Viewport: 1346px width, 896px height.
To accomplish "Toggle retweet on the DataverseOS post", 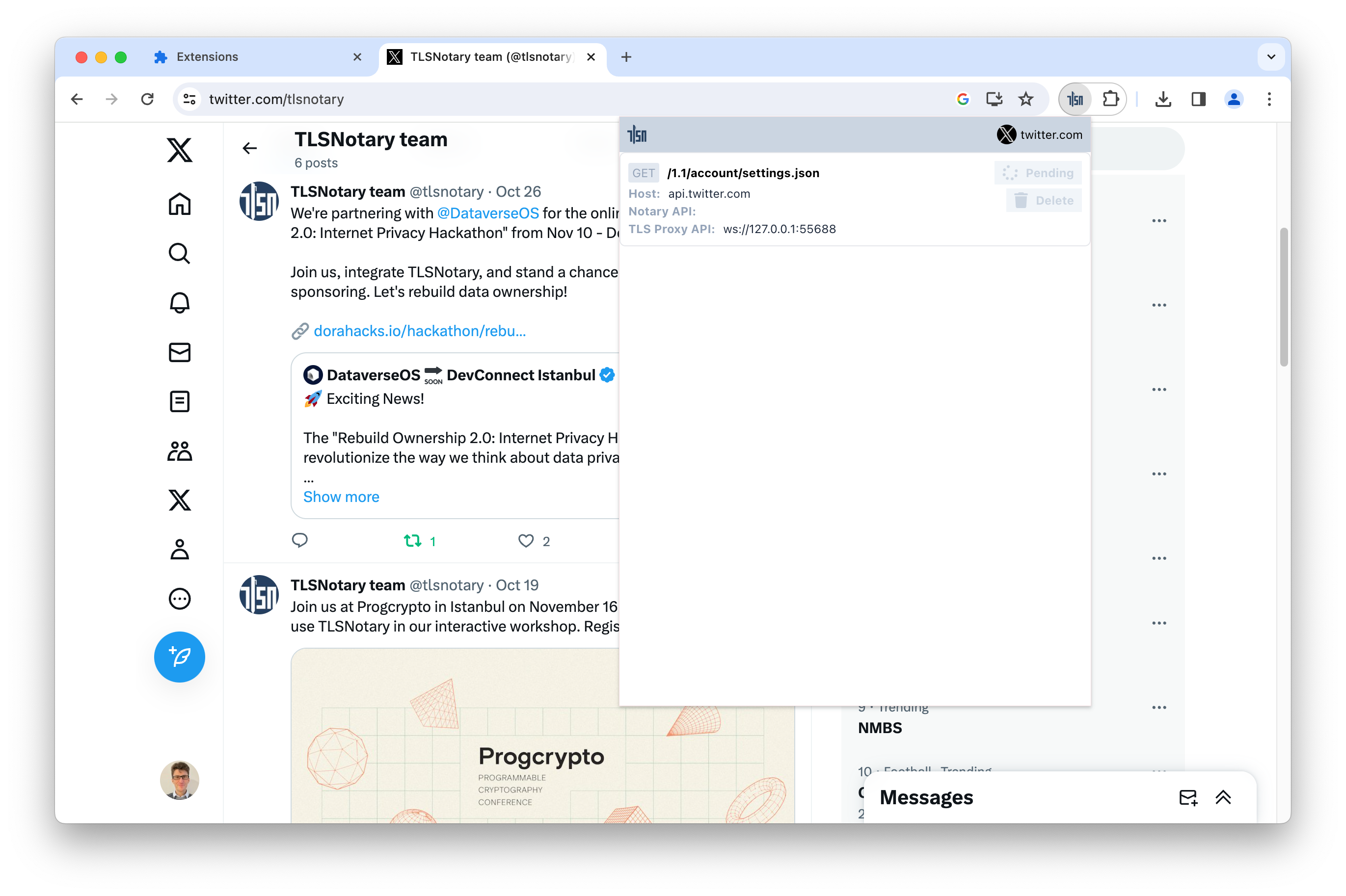I will pos(413,541).
